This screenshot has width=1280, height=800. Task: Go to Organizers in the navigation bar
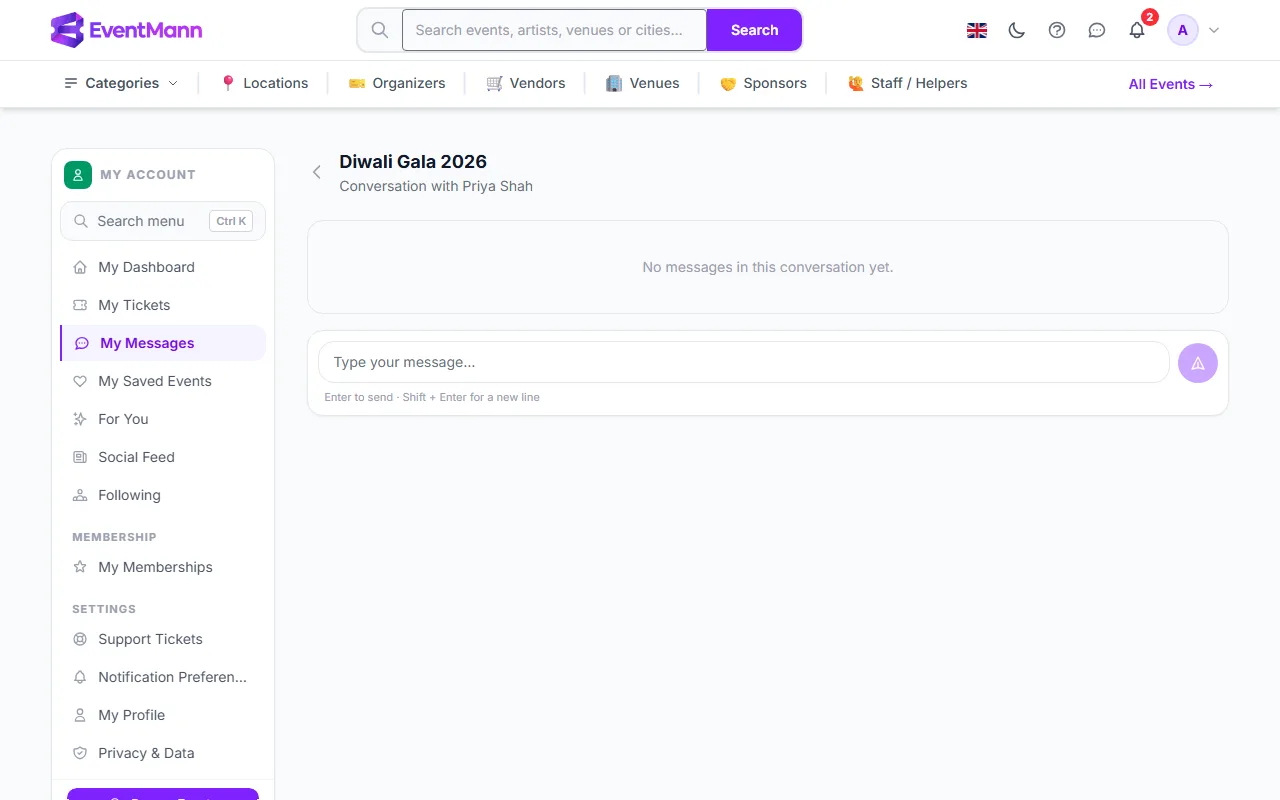click(x=397, y=83)
